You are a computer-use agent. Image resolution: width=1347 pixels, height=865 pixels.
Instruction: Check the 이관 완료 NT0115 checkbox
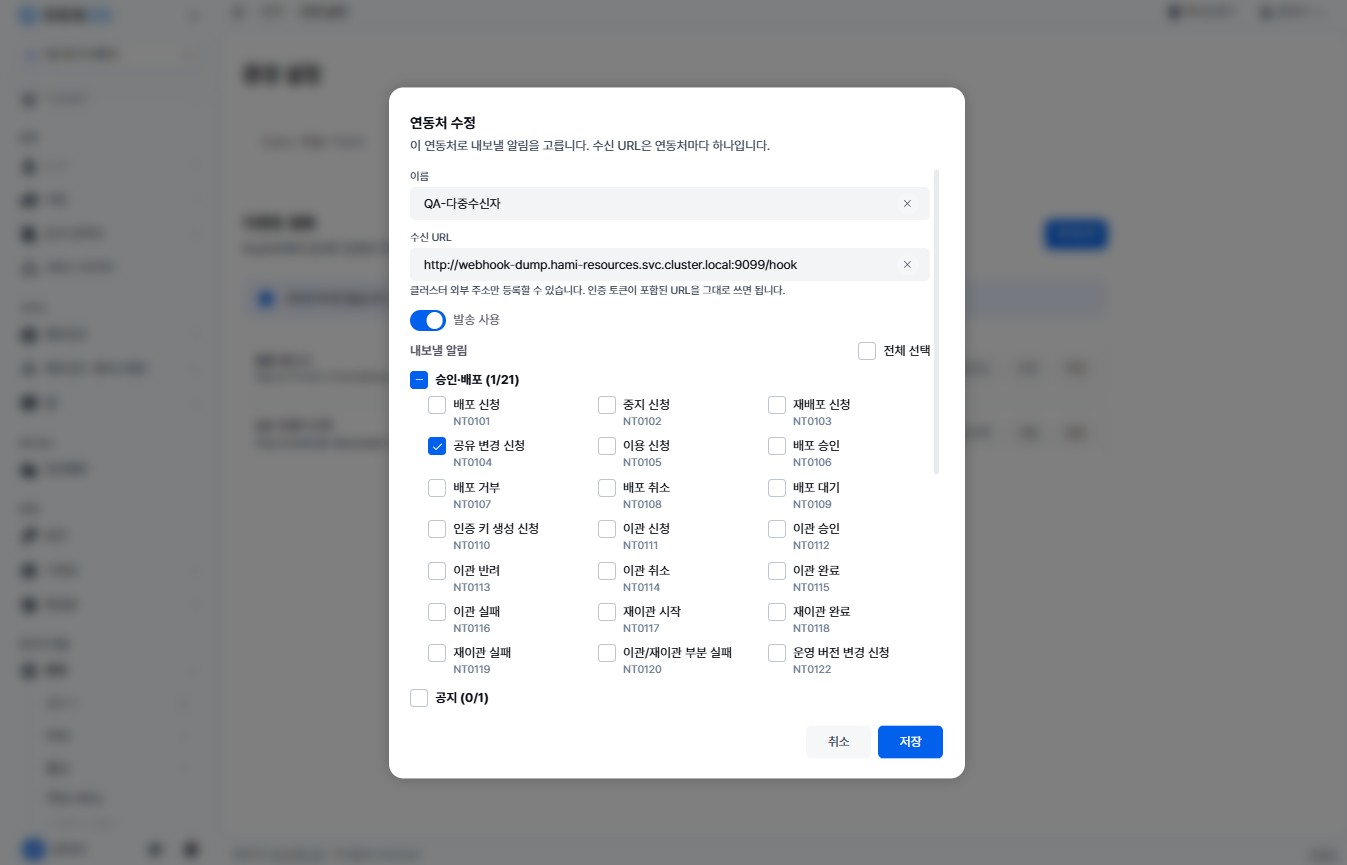[777, 571]
